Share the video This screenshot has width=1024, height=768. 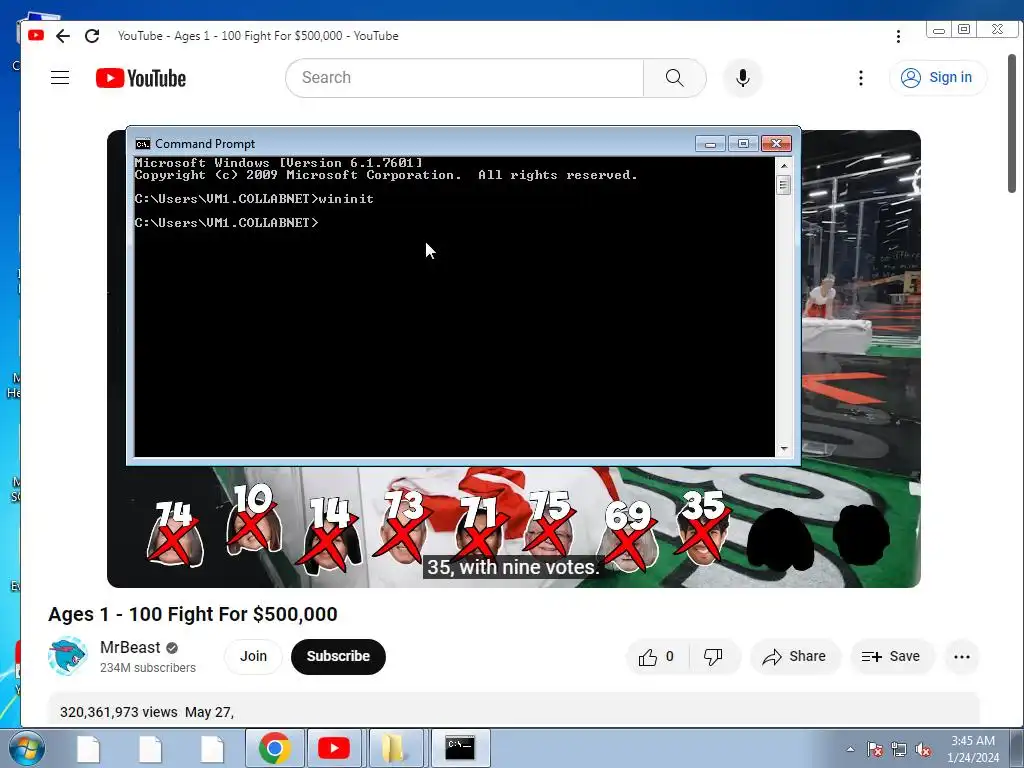(x=794, y=657)
